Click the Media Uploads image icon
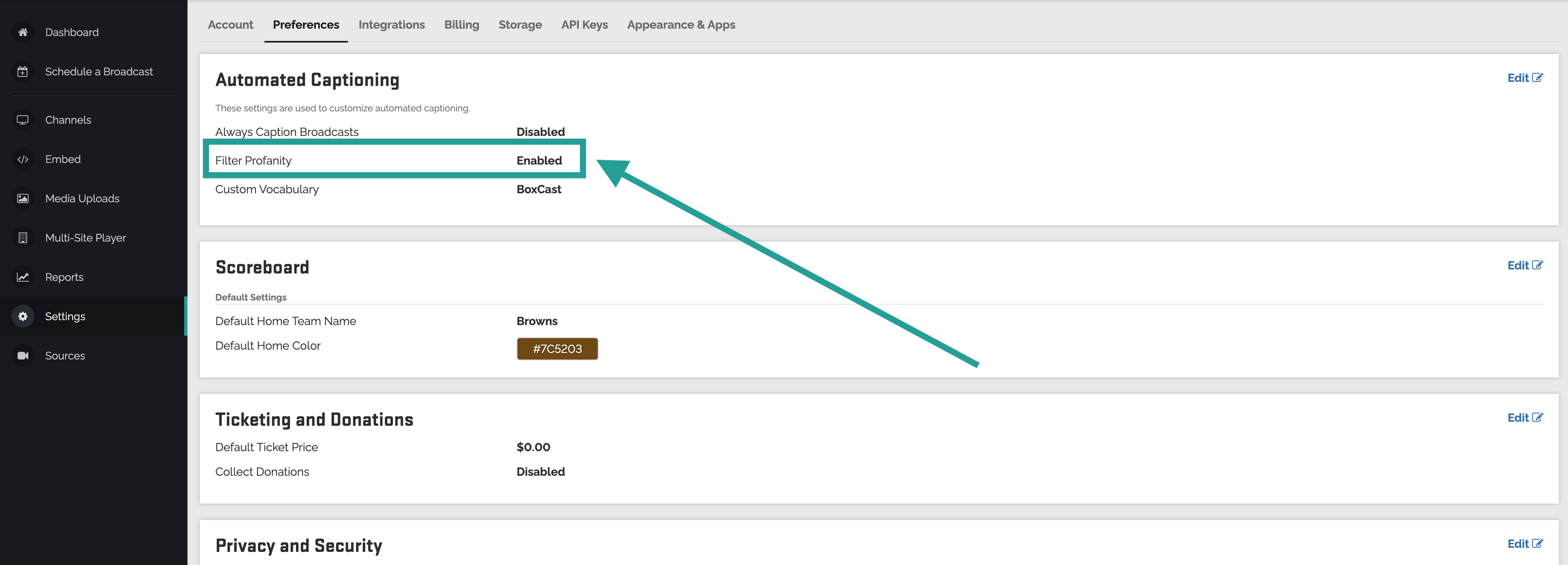The image size is (1568, 565). [x=23, y=199]
